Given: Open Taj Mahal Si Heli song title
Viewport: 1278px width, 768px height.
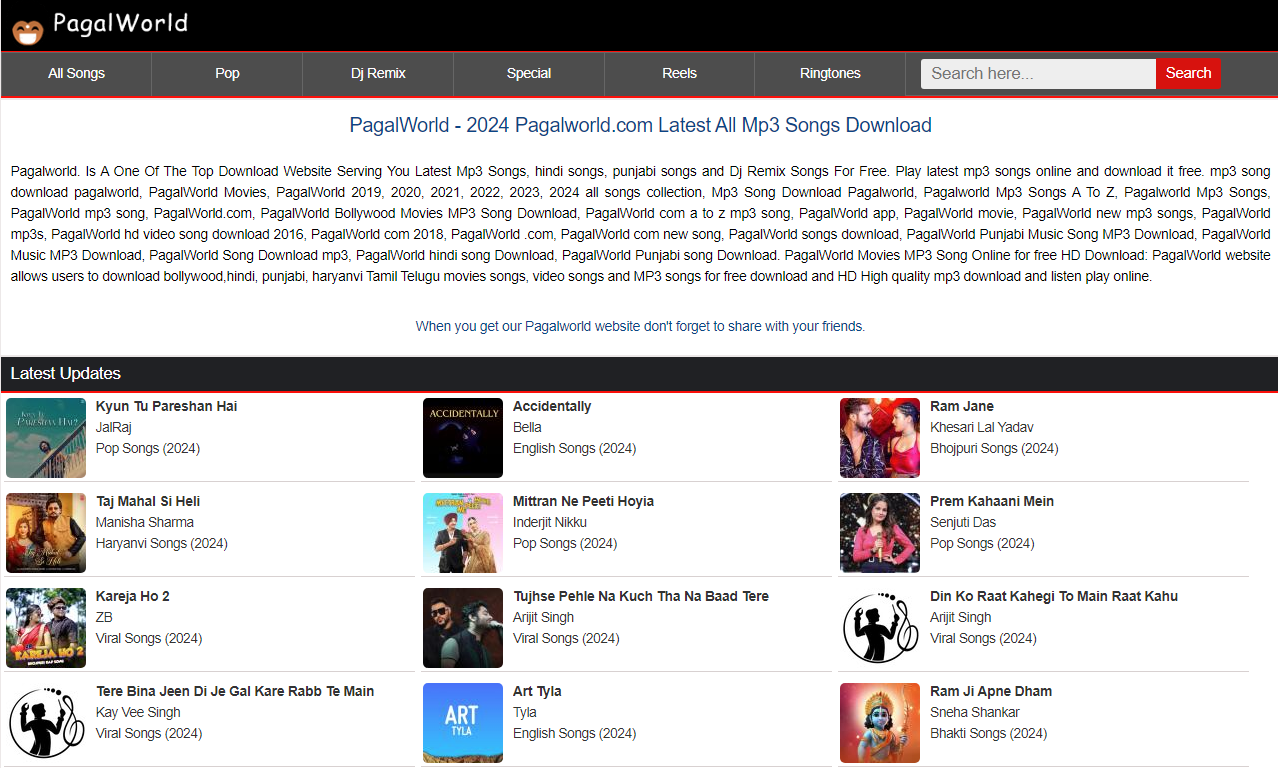Looking at the screenshot, I should [148, 501].
